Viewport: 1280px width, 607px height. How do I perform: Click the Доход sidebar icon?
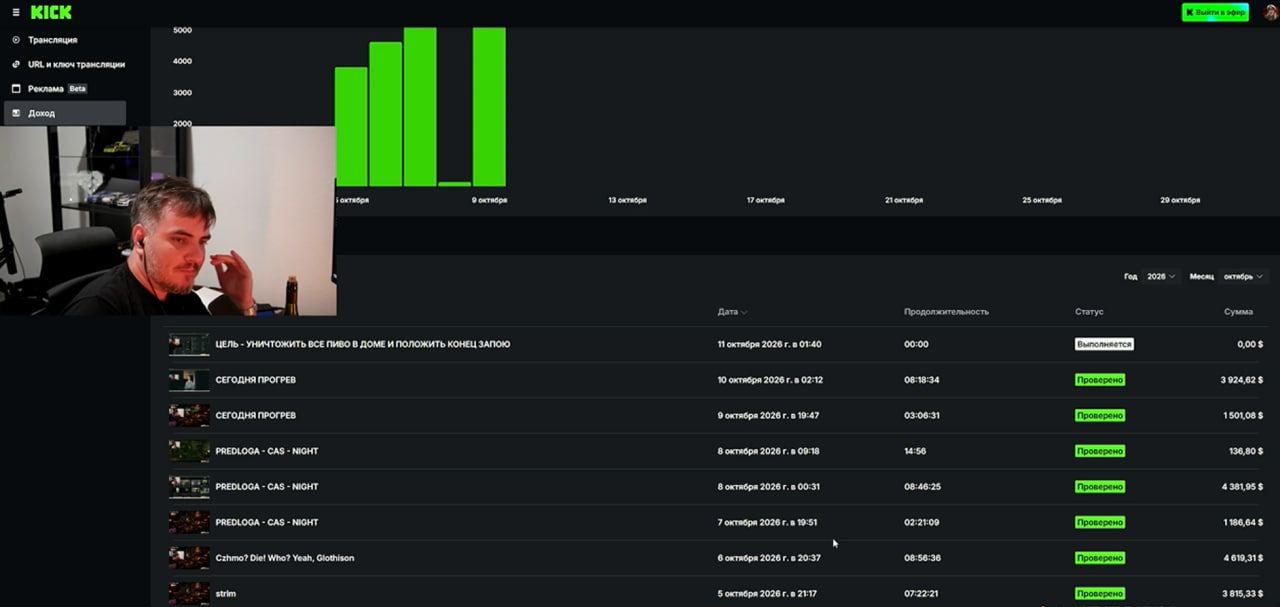[x=16, y=113]
